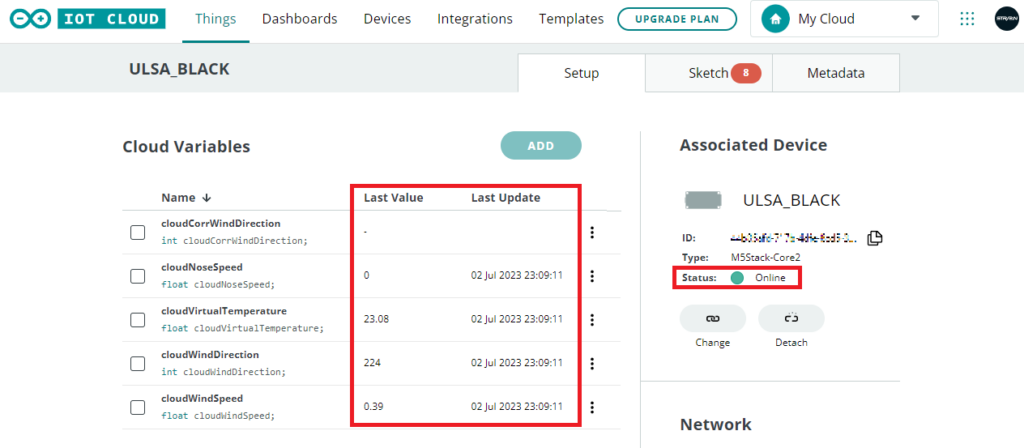Check the cloudCorrWindDirection checkbox
1024x448 pixels.
138,232
